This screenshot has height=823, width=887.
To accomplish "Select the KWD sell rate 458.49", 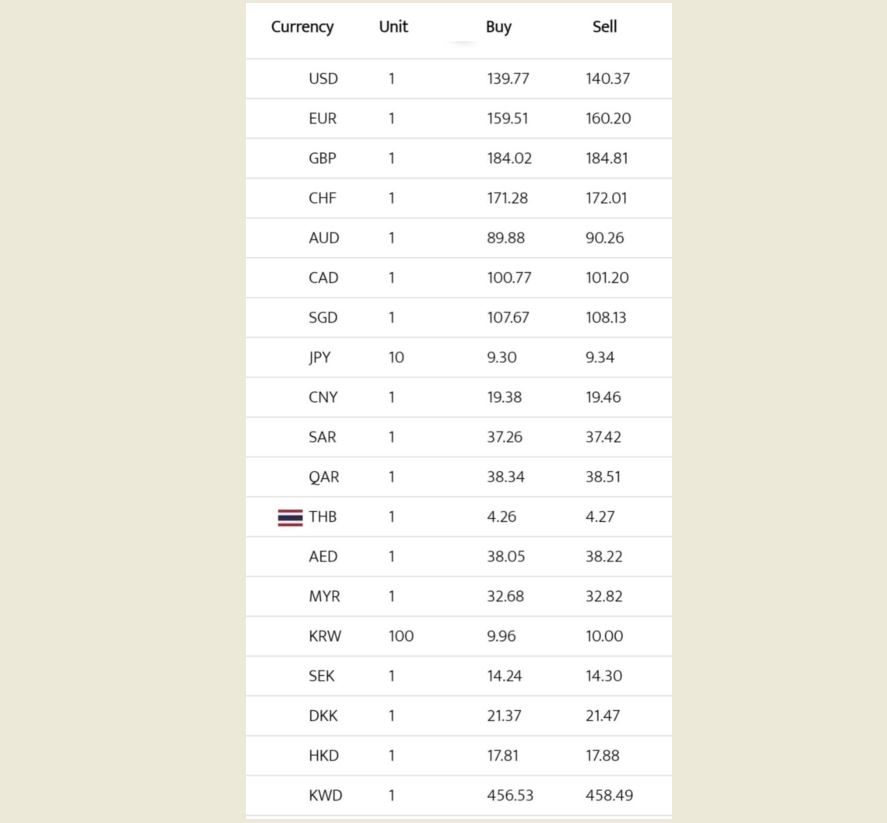I will click(609, 796).
